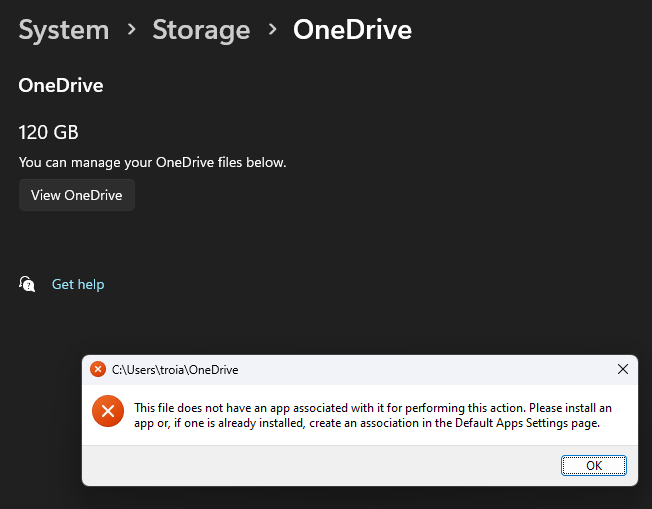Click chevron between Storage and OneDrive

pyautogui.click(x=272, y=31)
